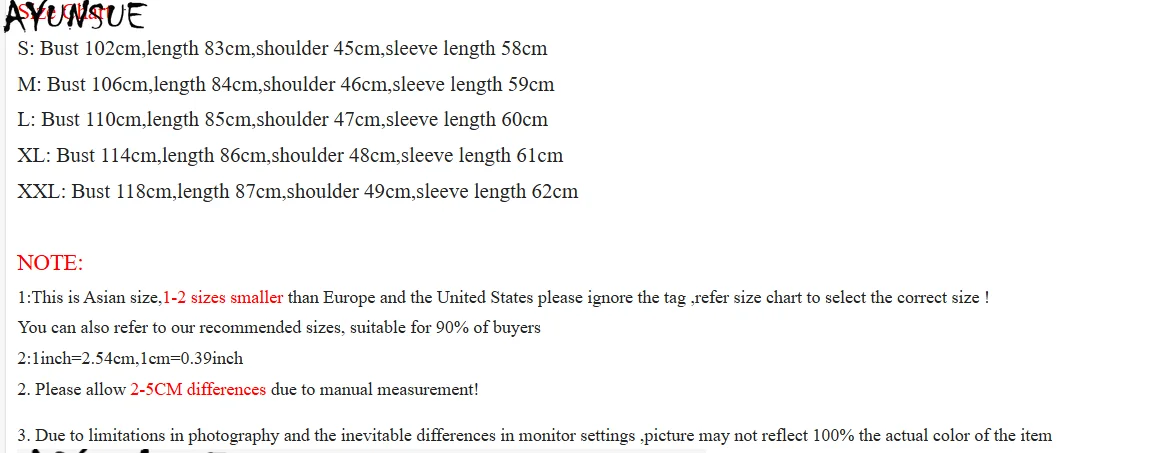The image size is (1155, 453).
Task: Click the 1inch=2.54cm conversion line
Action: click(x=130, y=359)
